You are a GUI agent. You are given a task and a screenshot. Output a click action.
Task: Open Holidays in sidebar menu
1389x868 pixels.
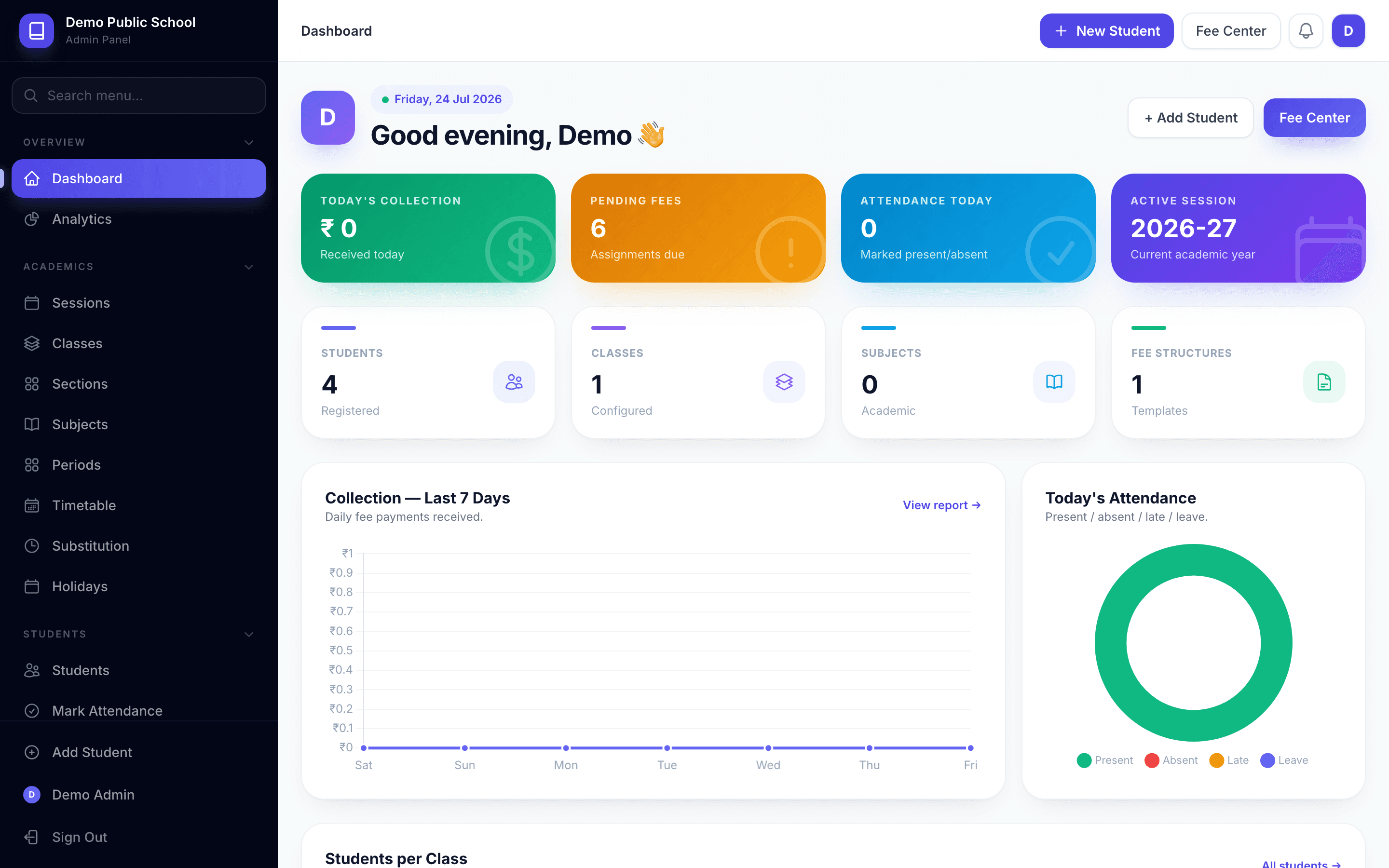coord(139,587)
